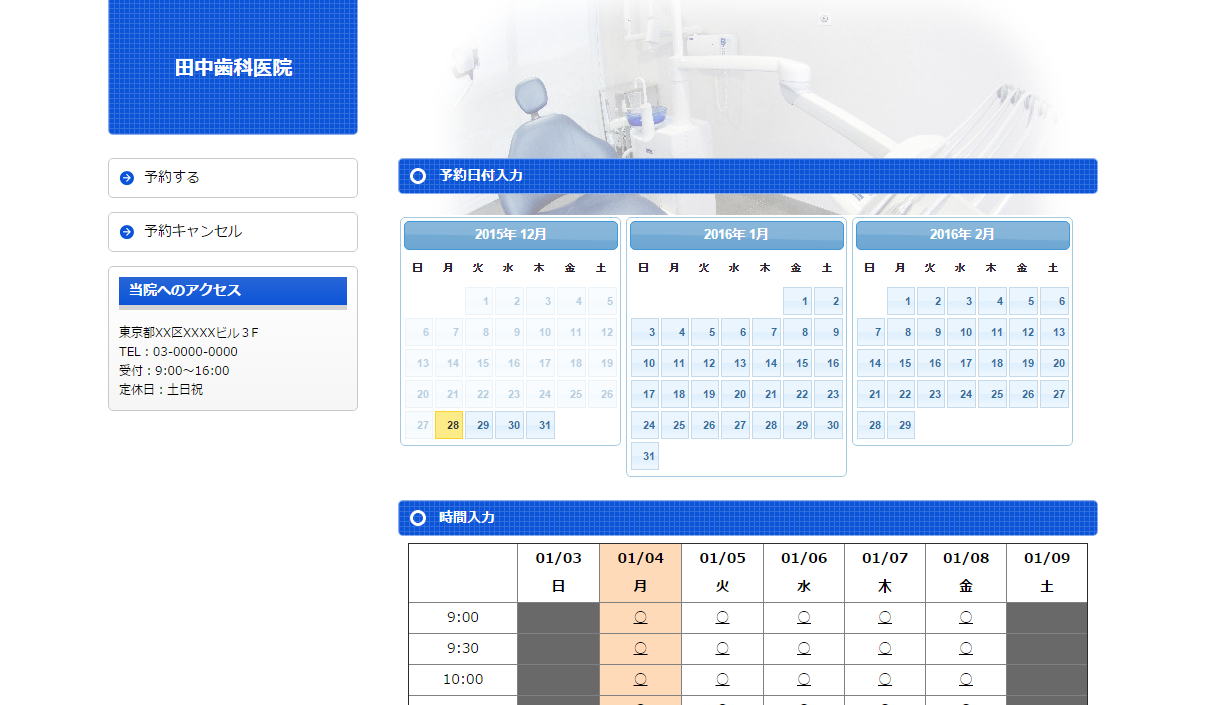Book the 9:00 slot on Monday 01/04
This screenshot has width=1229, height=705.
point(640,618)
